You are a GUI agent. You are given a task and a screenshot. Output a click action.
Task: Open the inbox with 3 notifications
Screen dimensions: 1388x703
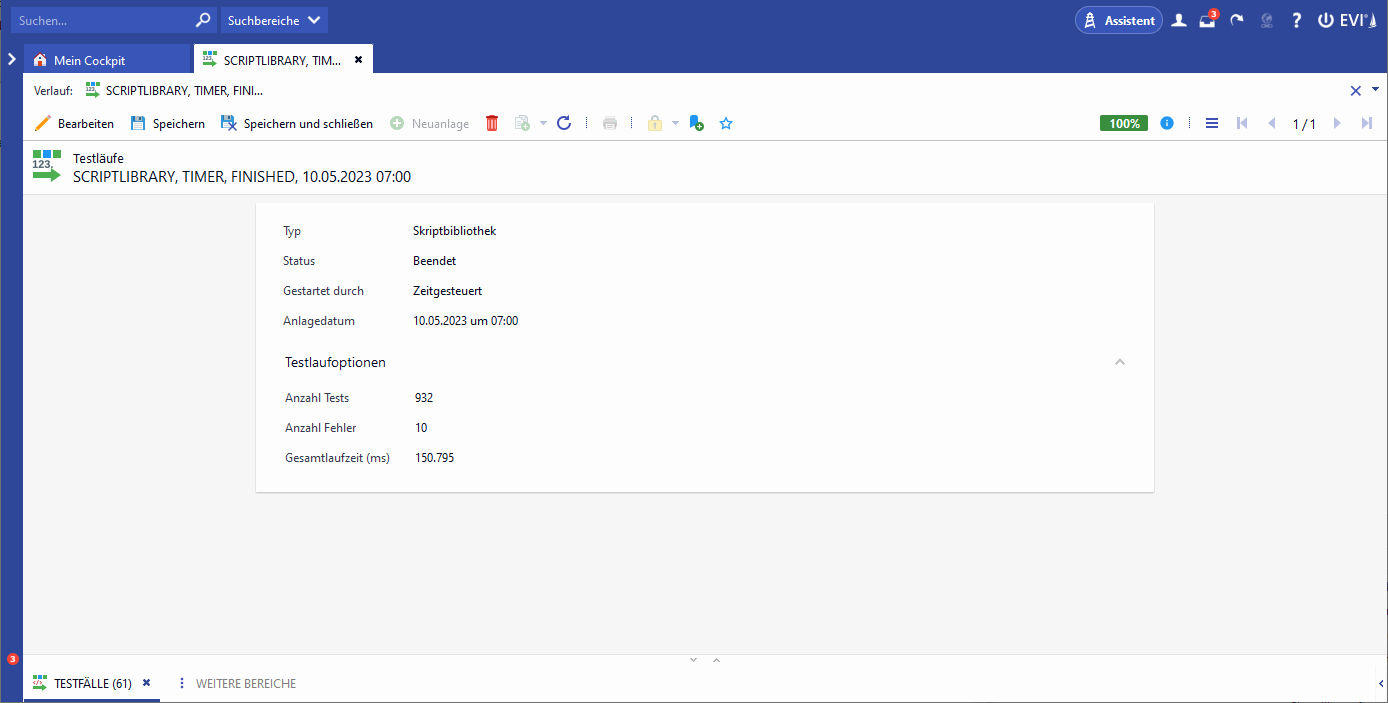(x=1208, y=21)
